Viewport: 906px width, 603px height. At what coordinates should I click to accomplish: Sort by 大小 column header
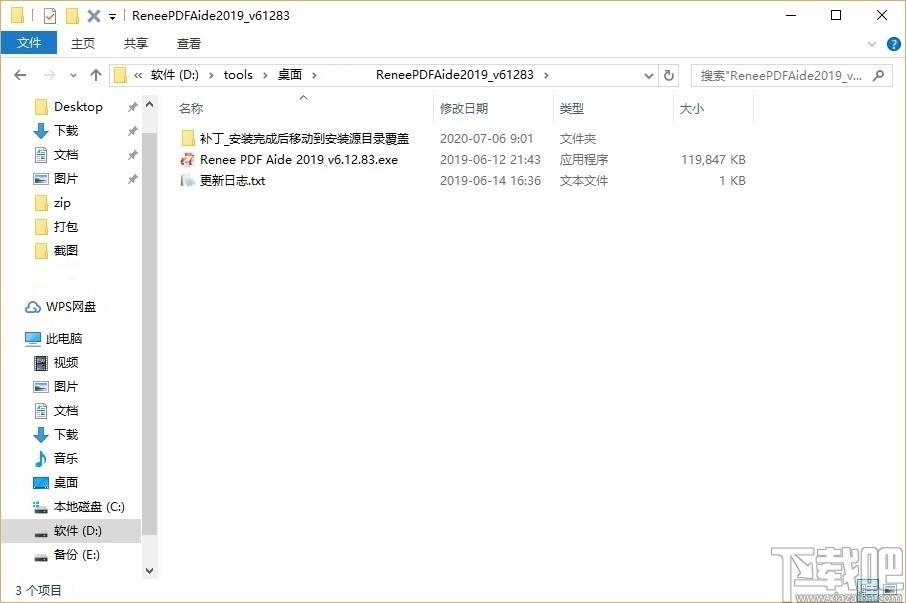pos(692,109)
